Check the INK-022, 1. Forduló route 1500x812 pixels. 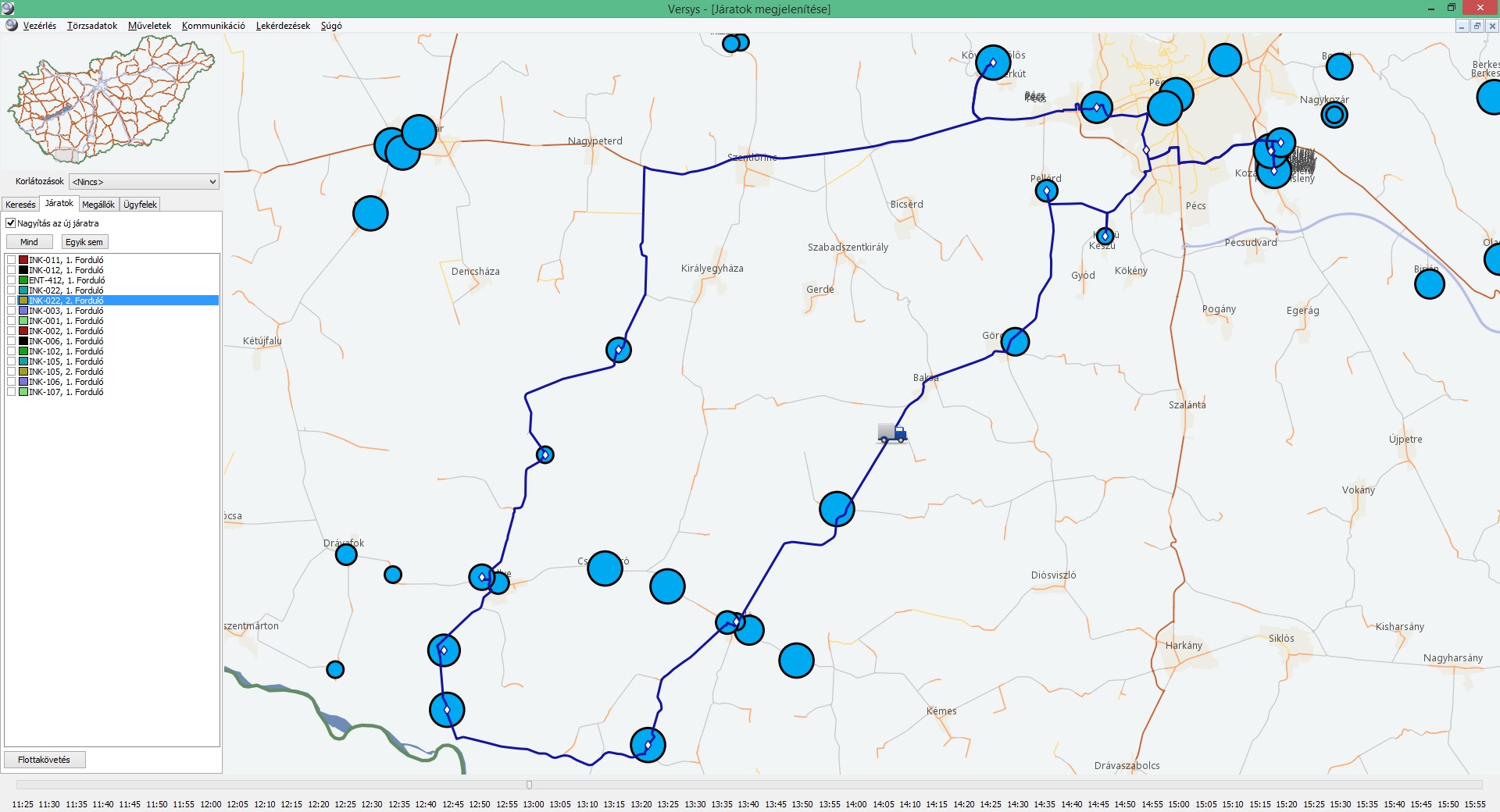12,290
